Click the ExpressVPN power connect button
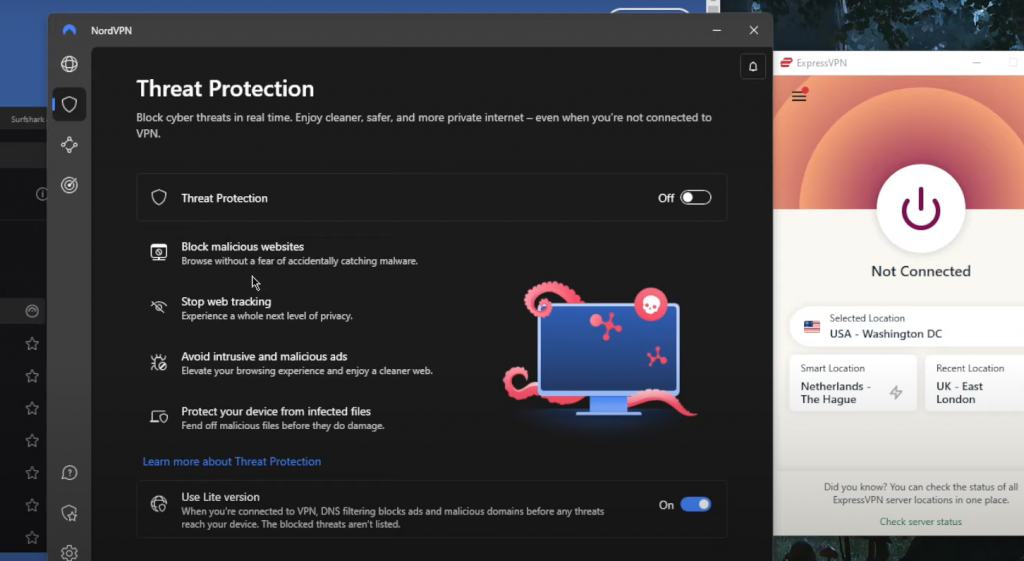1024x561 pixels. coord(921,209)
